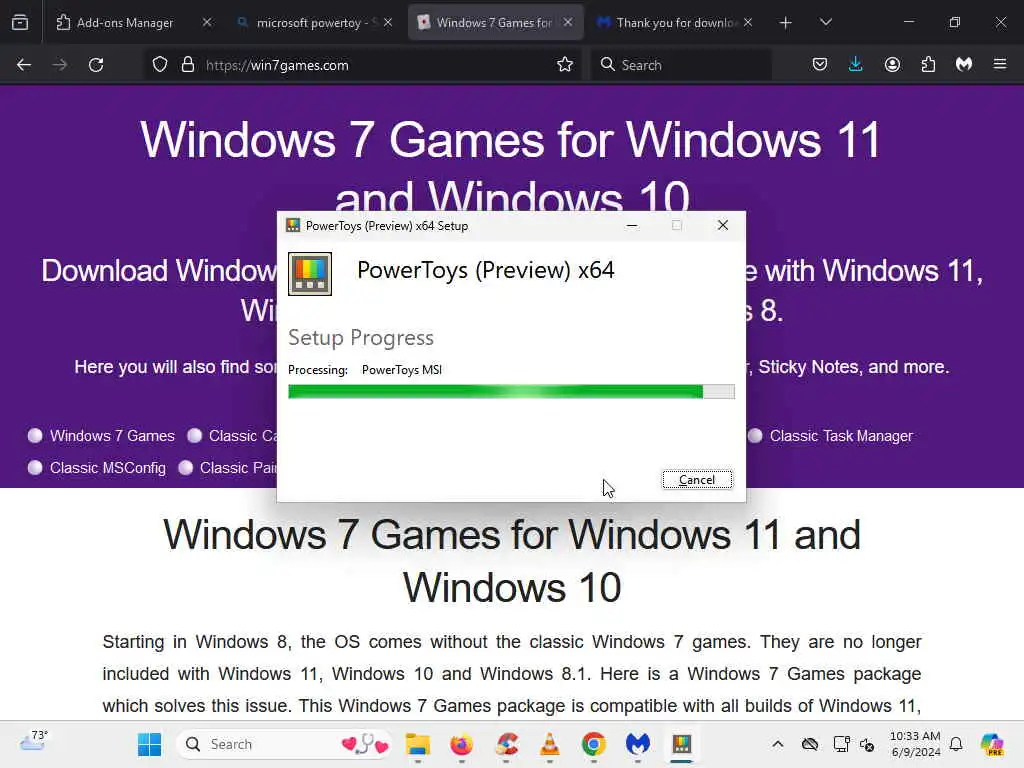Click Malwarebytes extension toolbar icon
The image size is (1024, 768).
(x=964, y=65)
